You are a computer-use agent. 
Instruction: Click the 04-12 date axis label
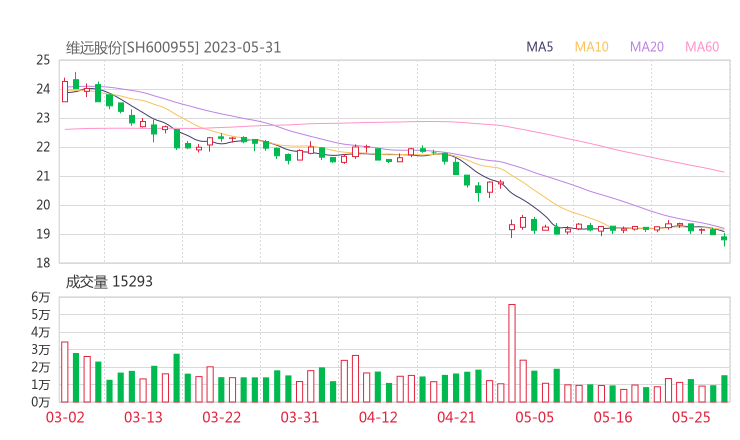pos(378,417)
